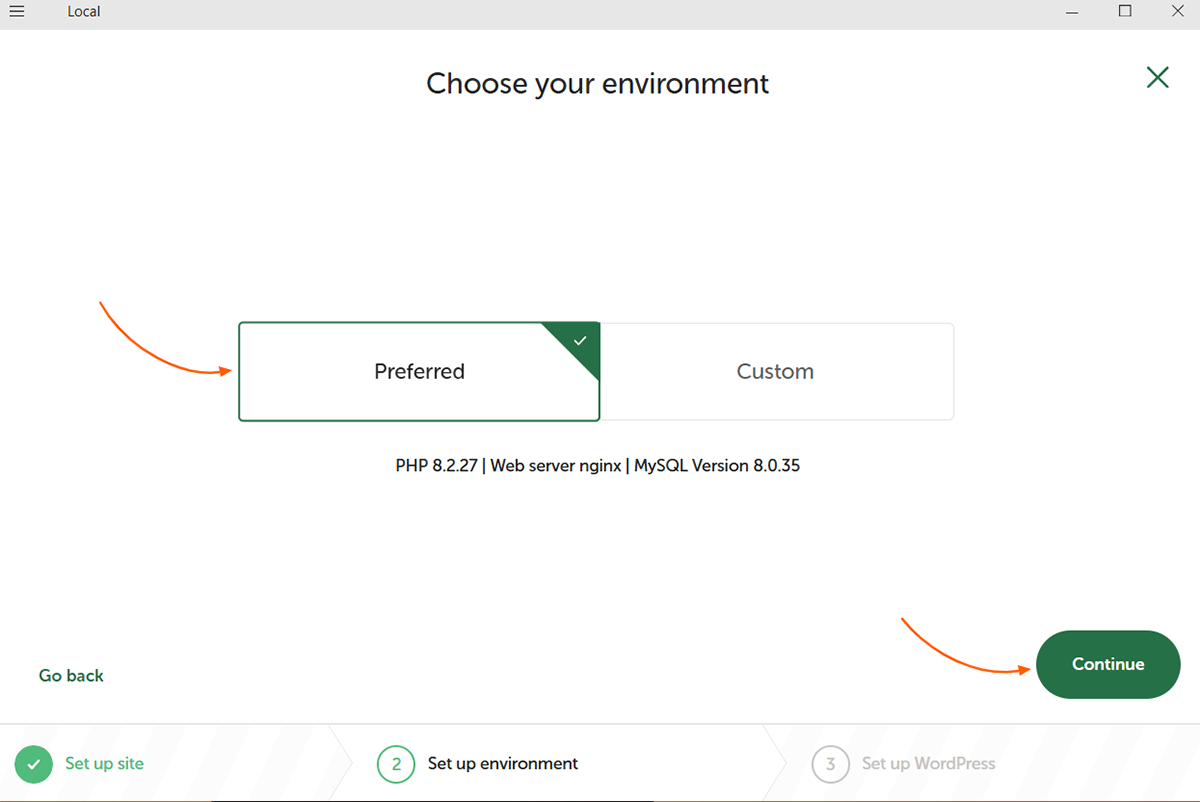Go to the Set up site step
This screenshot has height=802, width=1200.
coord(104,764)
